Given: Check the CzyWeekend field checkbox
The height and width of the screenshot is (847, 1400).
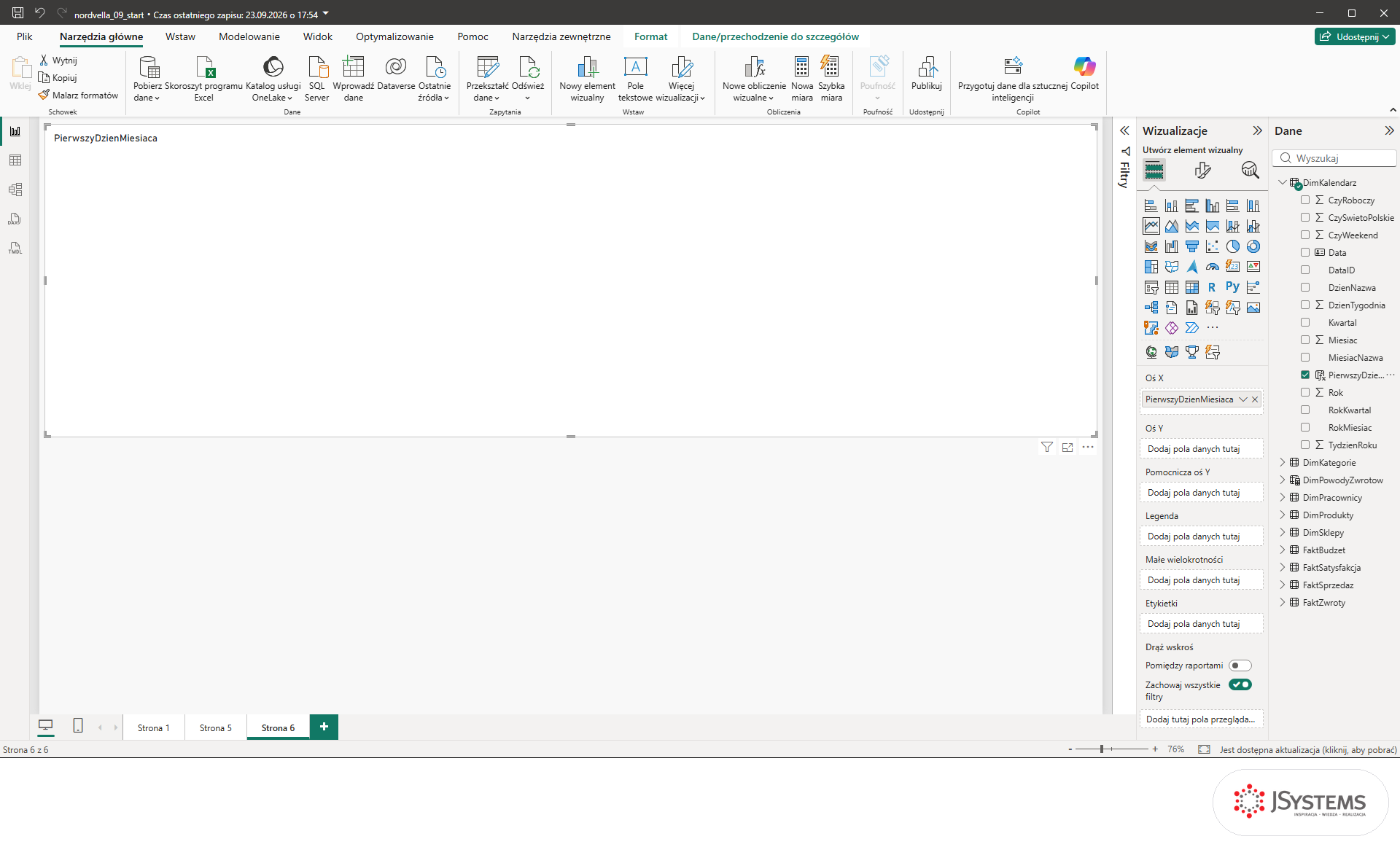Looking at the screenshot, I should coord(1305,235).
